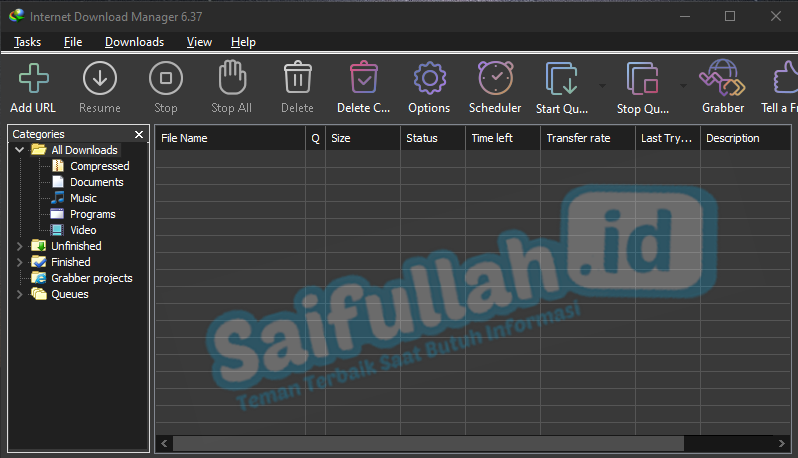798x458 pixels.
Task: Select the Unfinished folder
Action: click(x=76, y=246)
